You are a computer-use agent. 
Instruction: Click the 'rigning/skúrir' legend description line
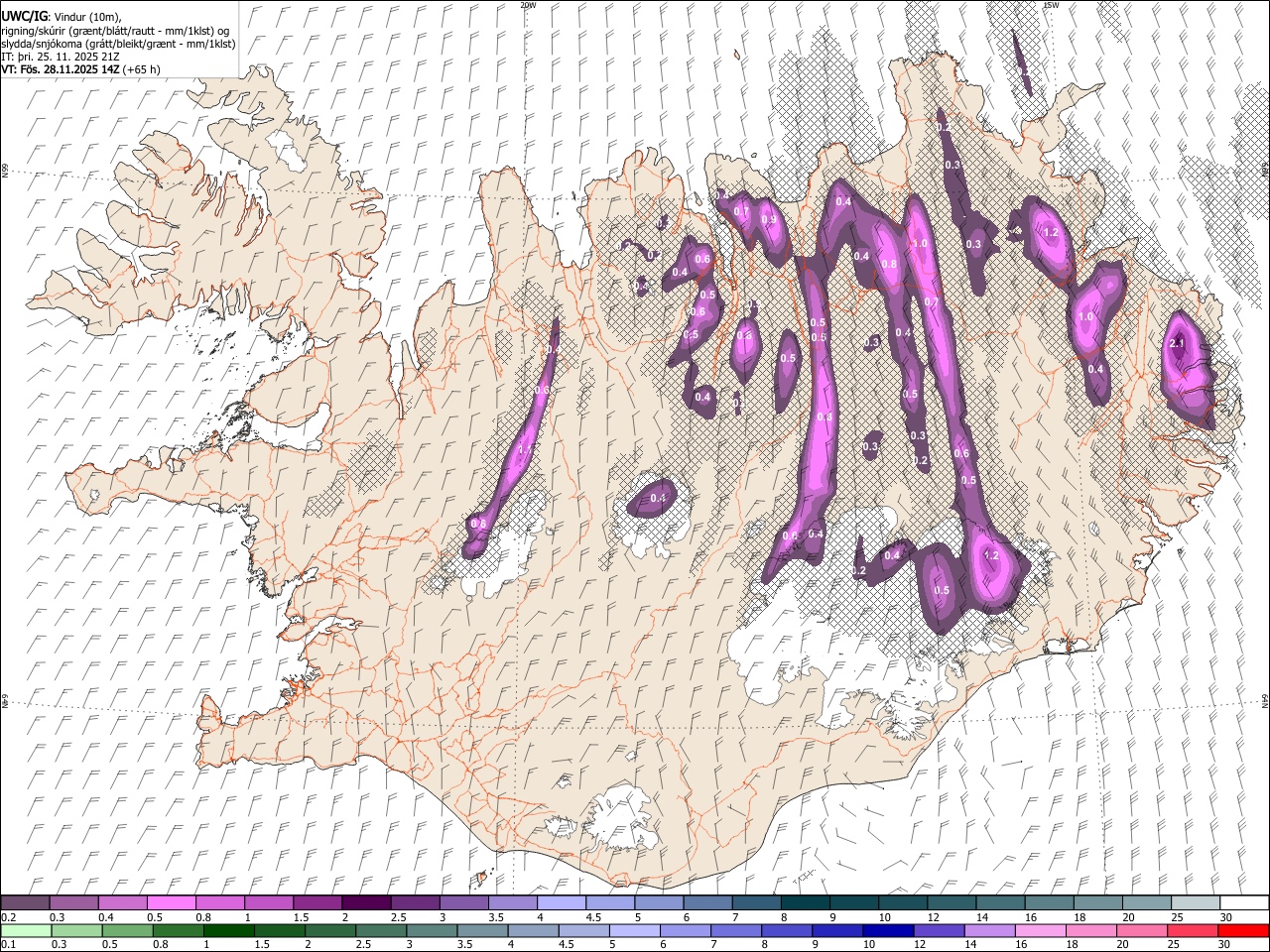[115, 31]
